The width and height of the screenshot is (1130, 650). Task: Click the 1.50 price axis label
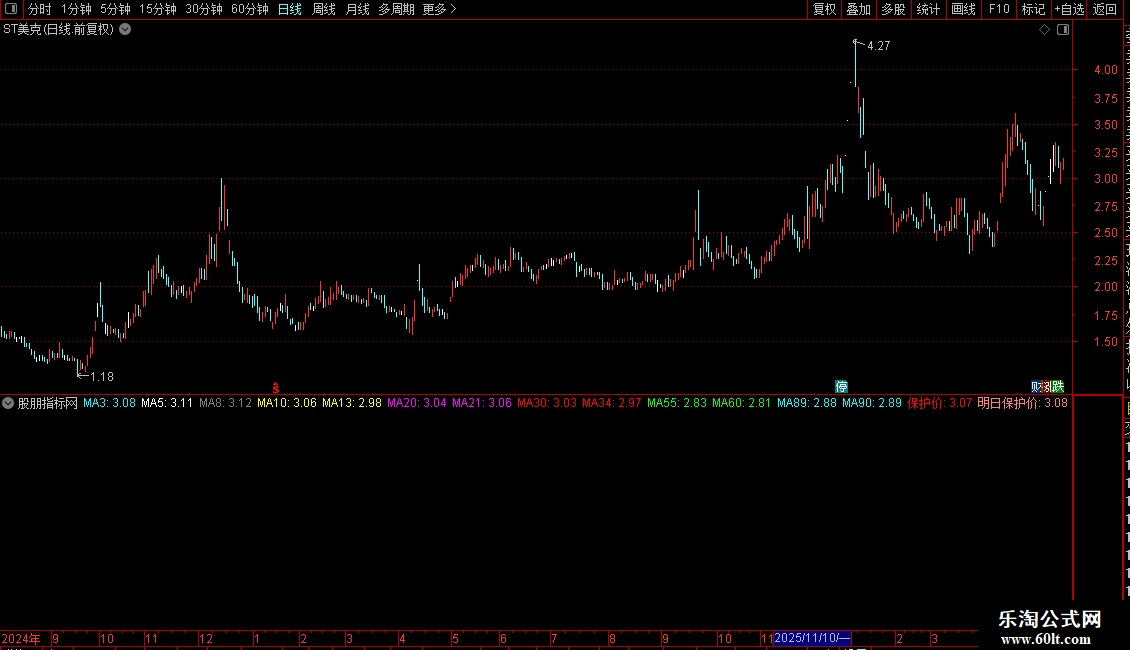(1106, 342)
